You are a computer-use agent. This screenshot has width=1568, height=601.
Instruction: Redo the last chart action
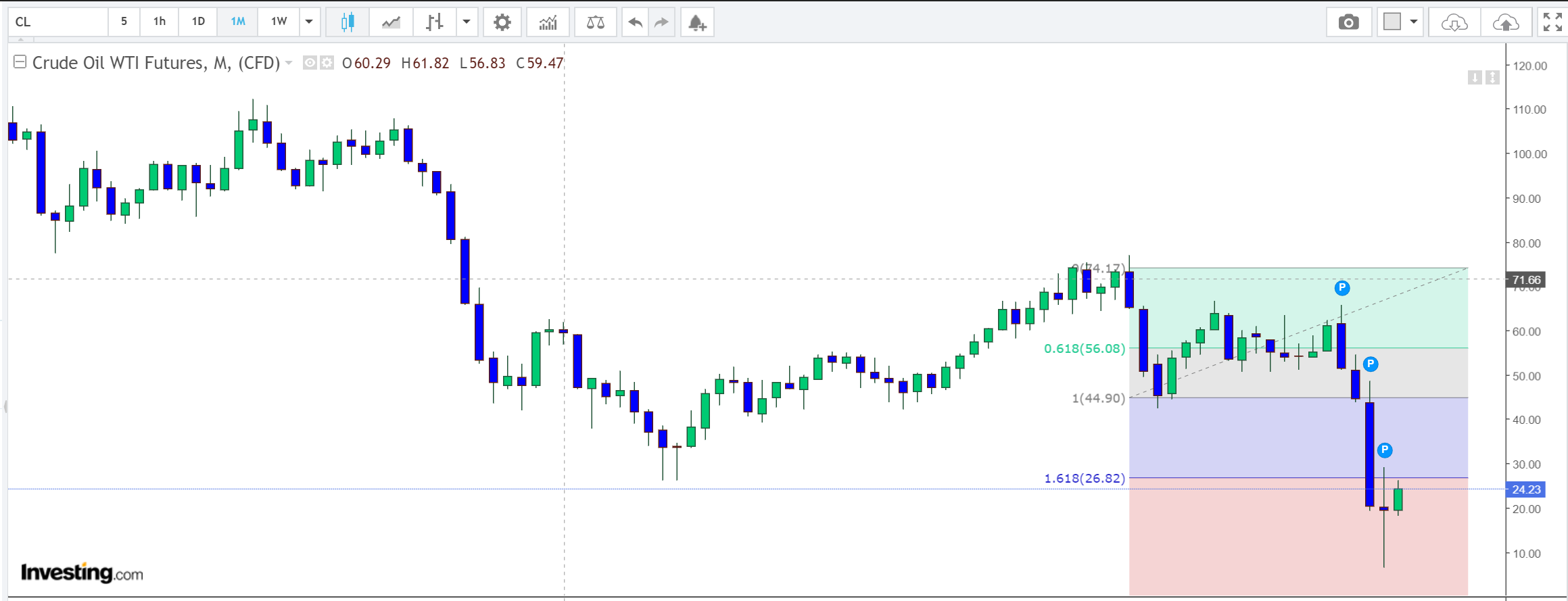tap(661, 22)
